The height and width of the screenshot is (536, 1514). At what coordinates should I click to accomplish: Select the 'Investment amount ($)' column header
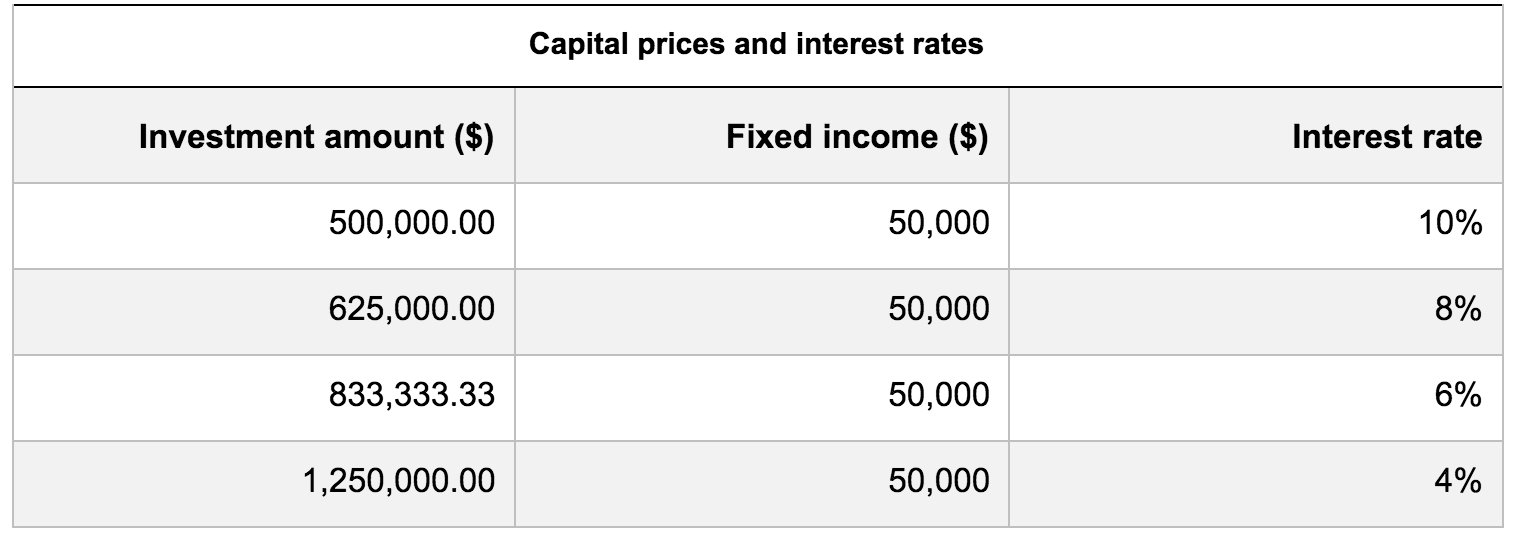pos(316,136)
